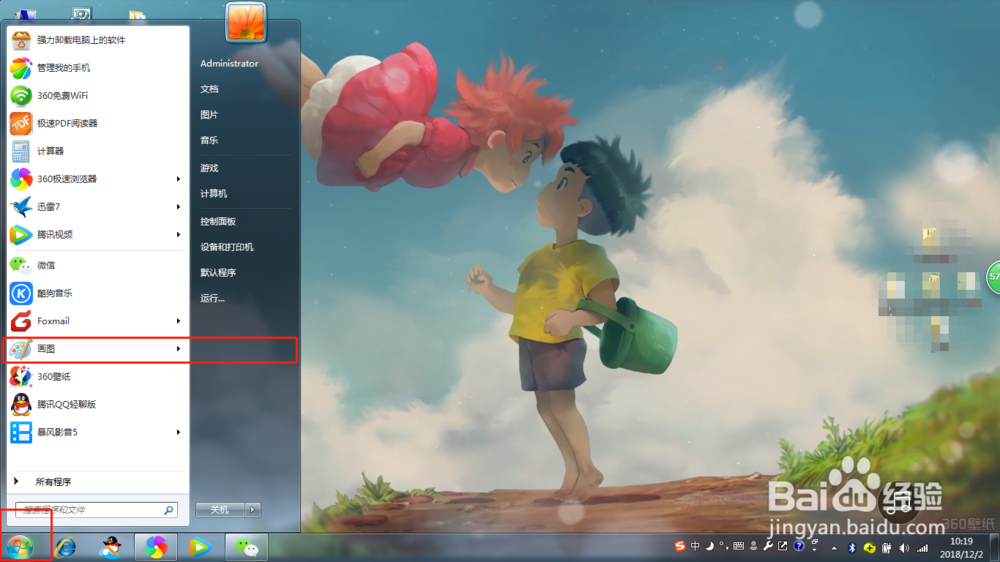The image size is (1000, 562).
Task: Toggle Chinese punctuation mode on input bar
Action: click(723, 546)
